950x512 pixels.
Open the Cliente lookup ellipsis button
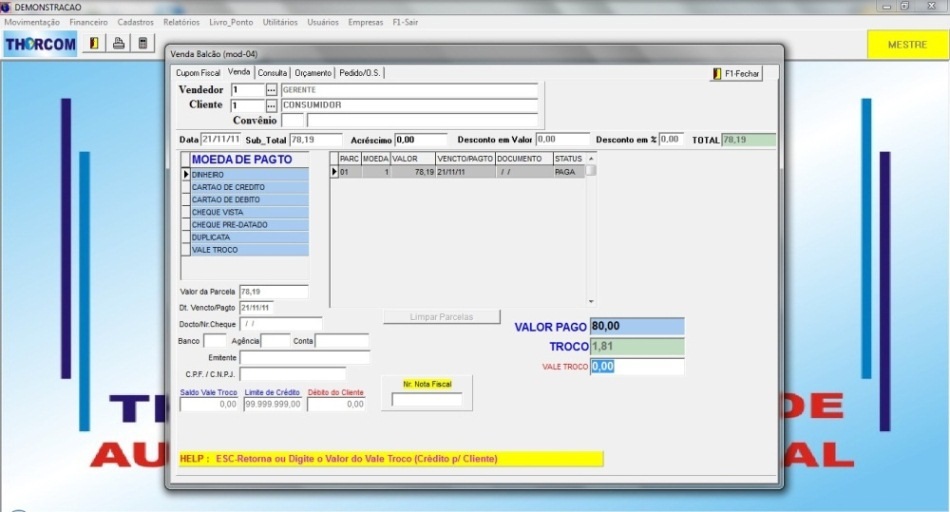[270, 105]
